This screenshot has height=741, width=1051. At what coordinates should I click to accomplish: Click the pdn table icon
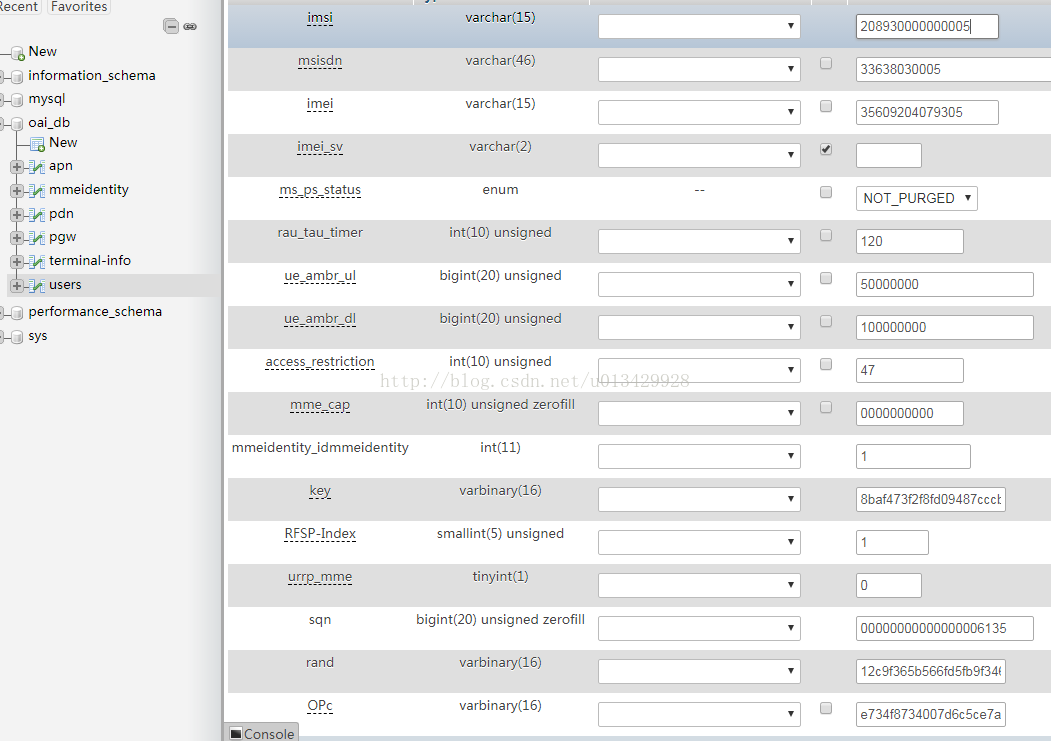point(37,215)
